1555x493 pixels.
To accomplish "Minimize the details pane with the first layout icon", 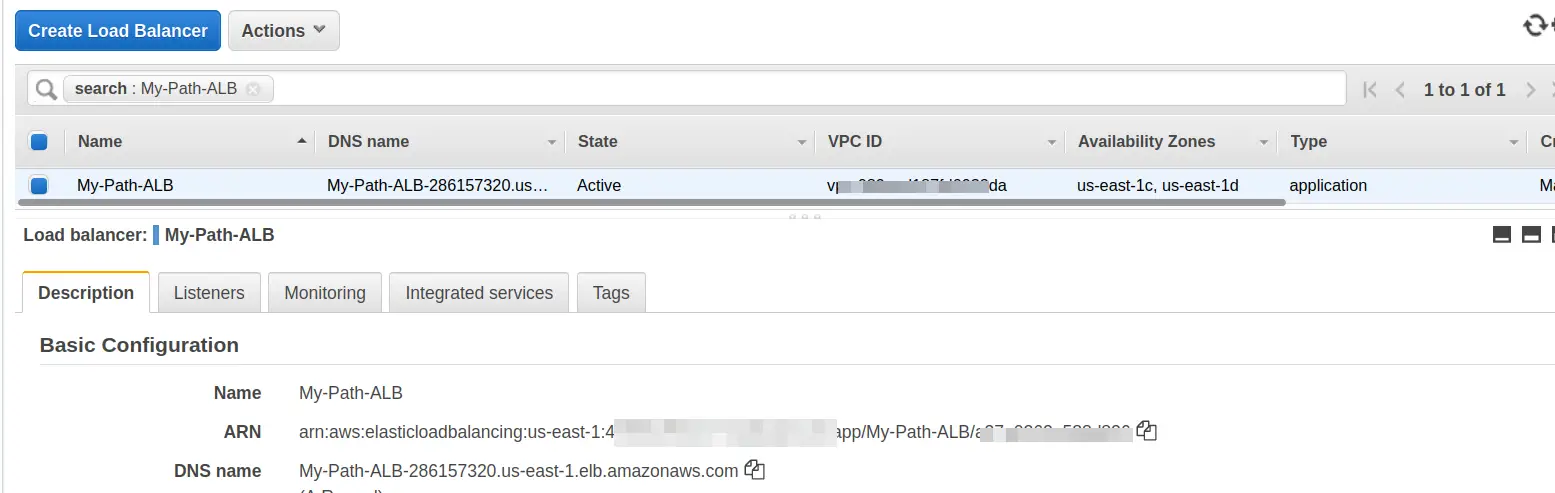I will tap(1501, 235).
